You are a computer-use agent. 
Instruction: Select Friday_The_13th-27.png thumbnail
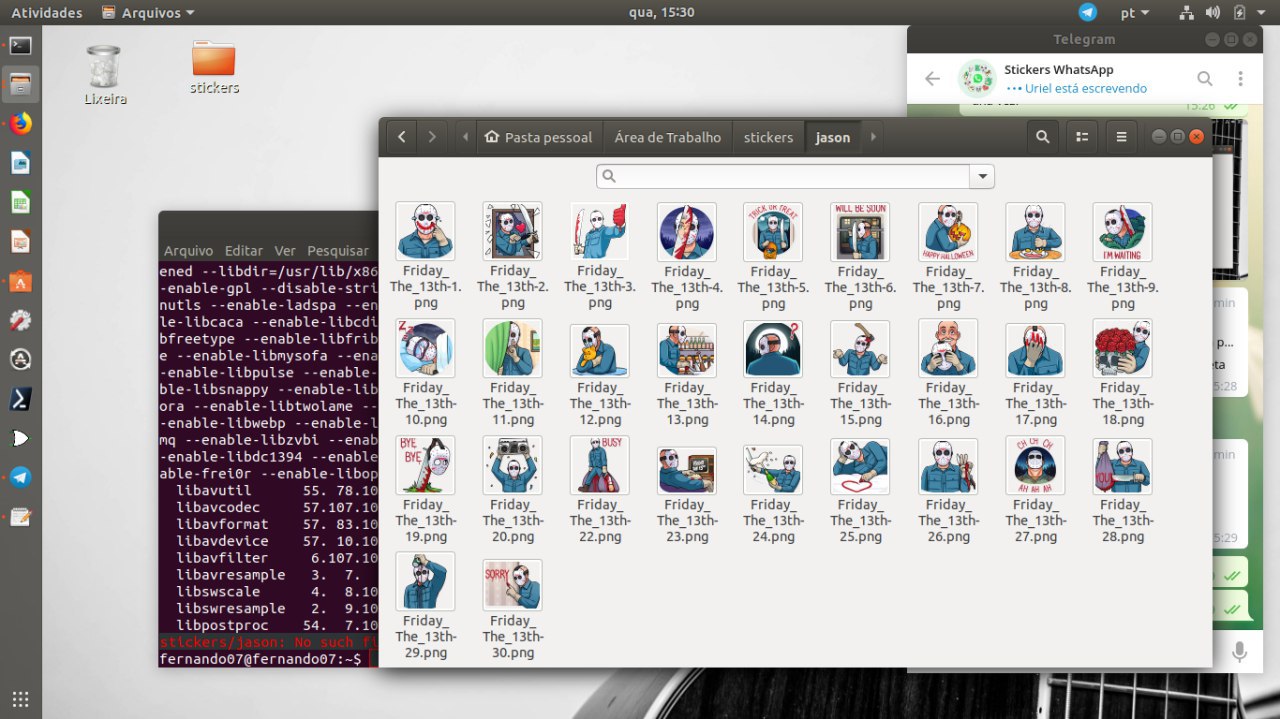click(1035, 465)
